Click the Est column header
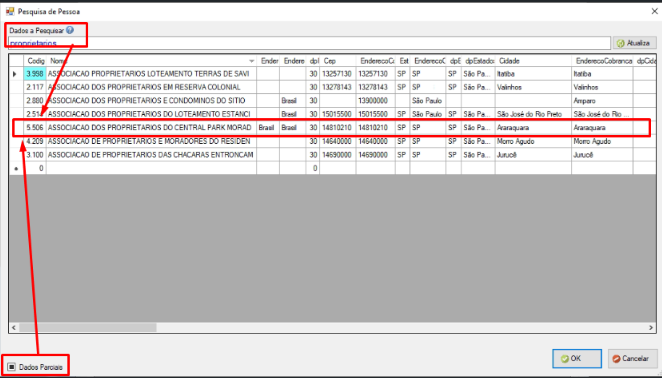Image resolution: width=662 pixels, height=378 pixels. pos(402,61)
